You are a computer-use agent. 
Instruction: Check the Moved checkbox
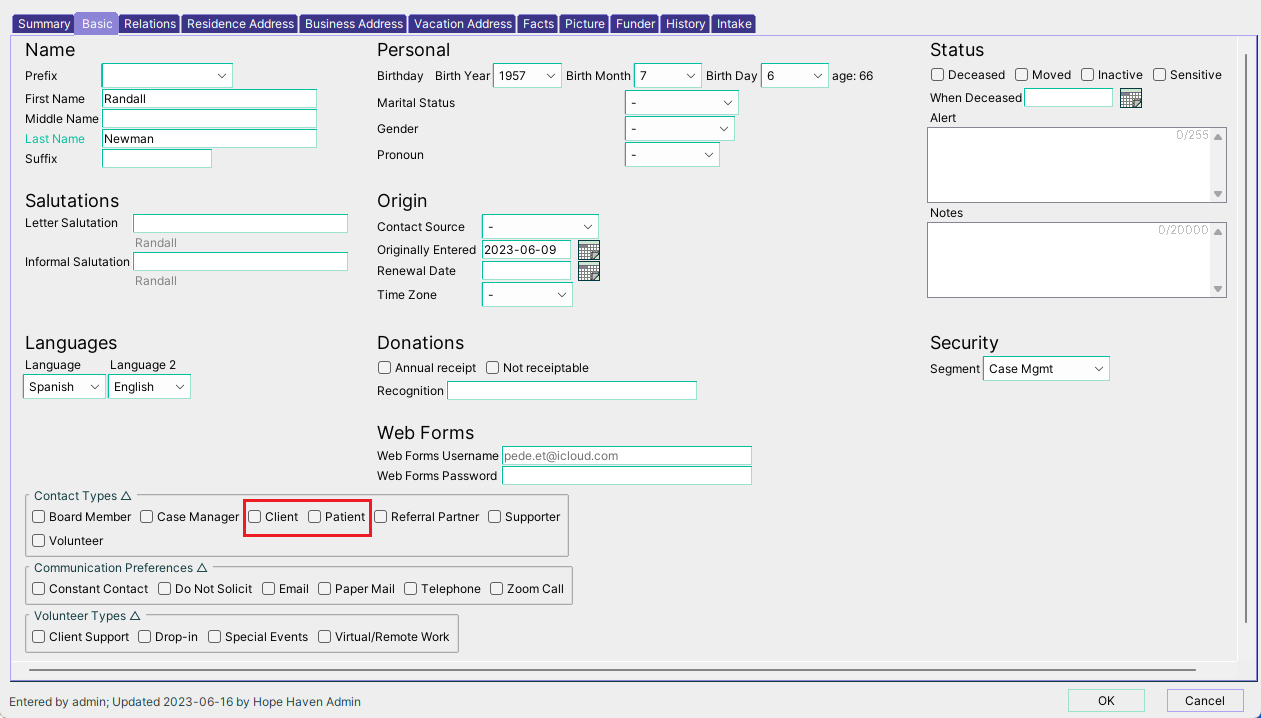1022,75
